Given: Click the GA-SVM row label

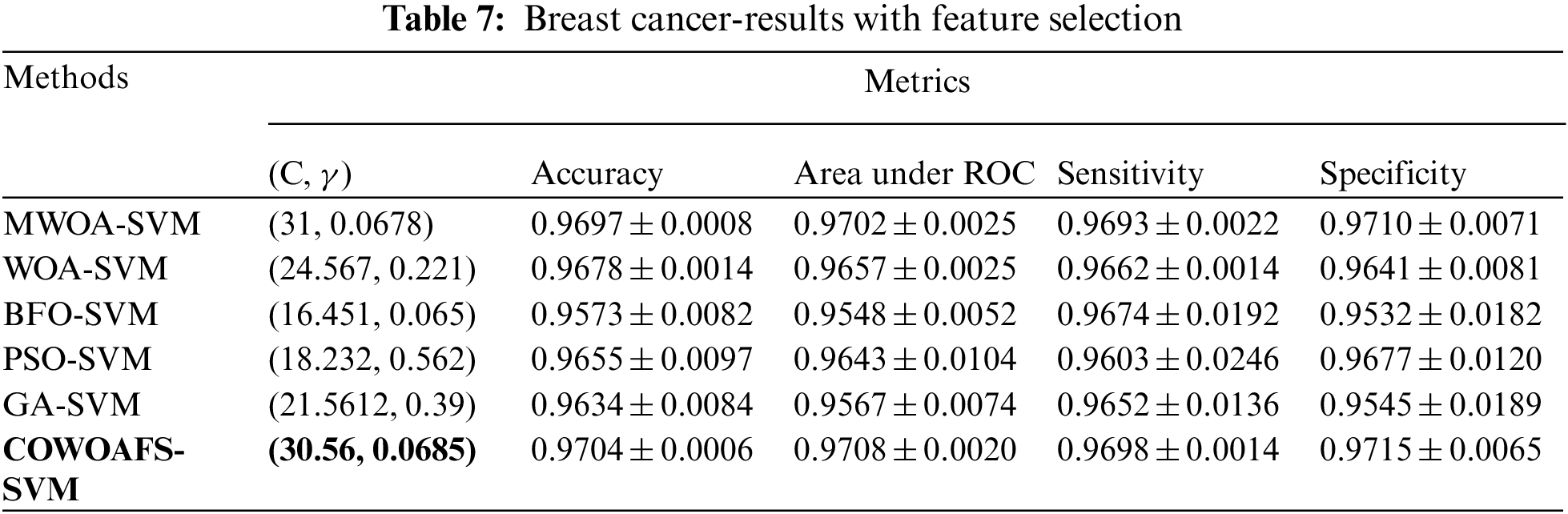Looking at the screenshot, I should click(x=72, y=404).
